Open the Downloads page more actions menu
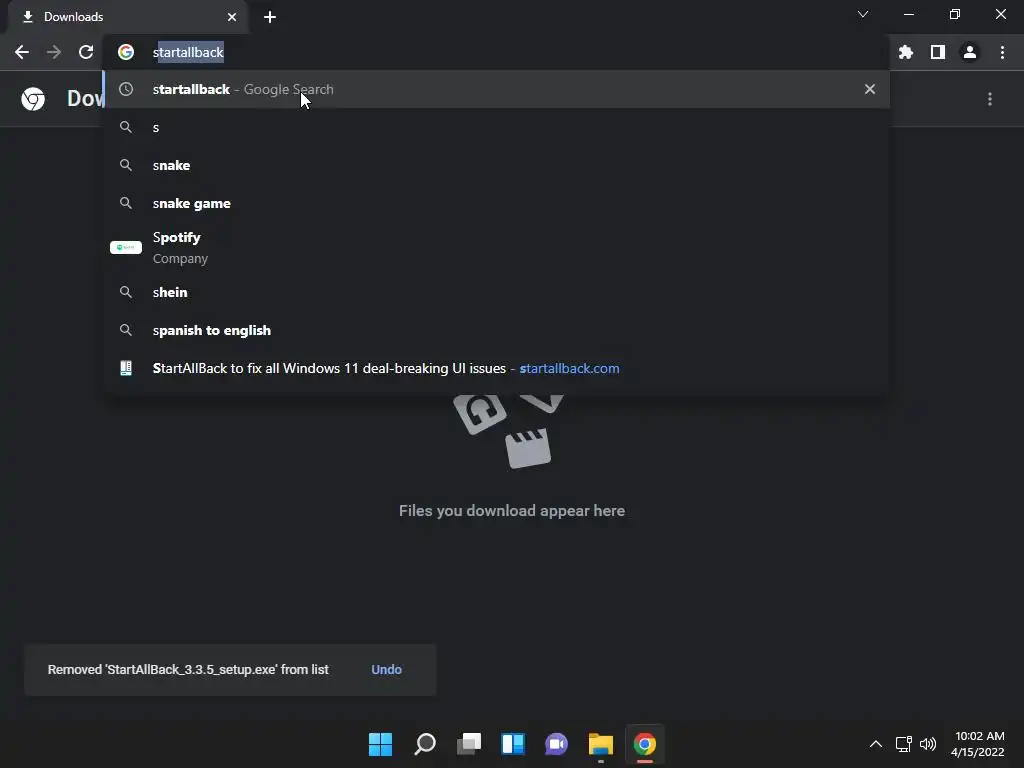Viewport: 1024px width, 768px height. (x=990, y=99)
